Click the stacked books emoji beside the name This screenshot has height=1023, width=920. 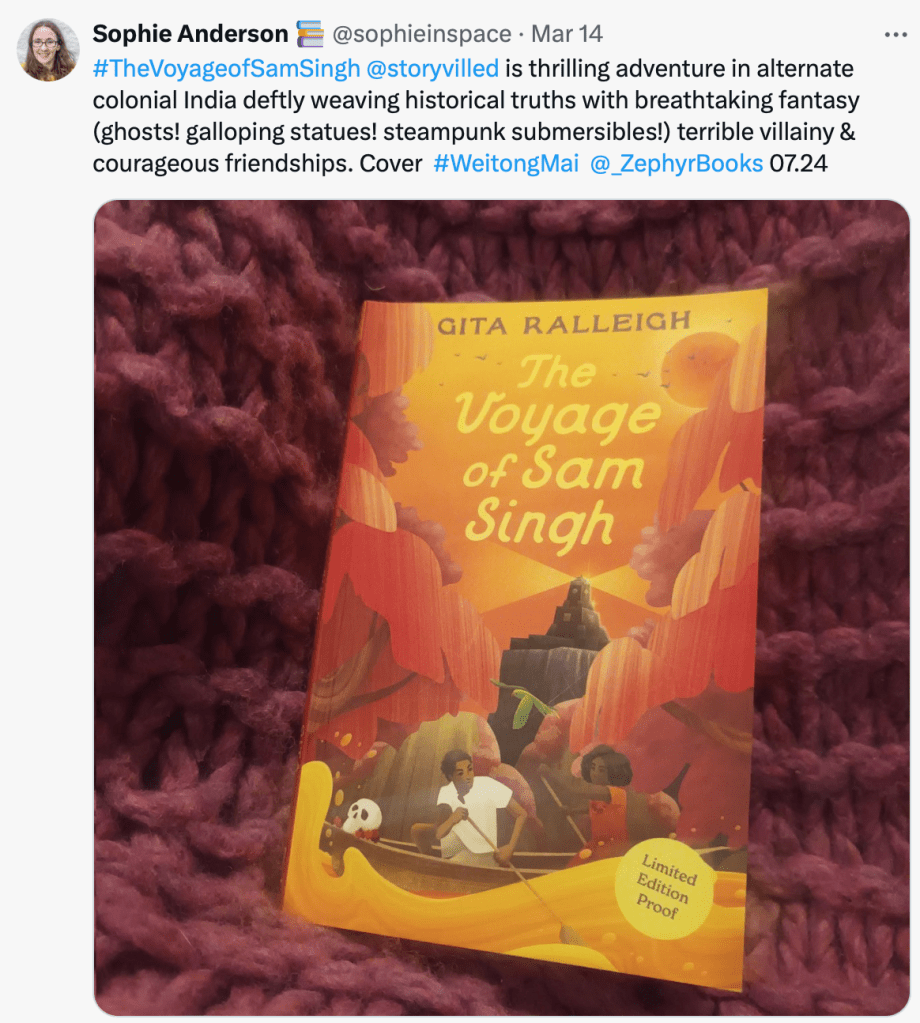click(310, 34)
